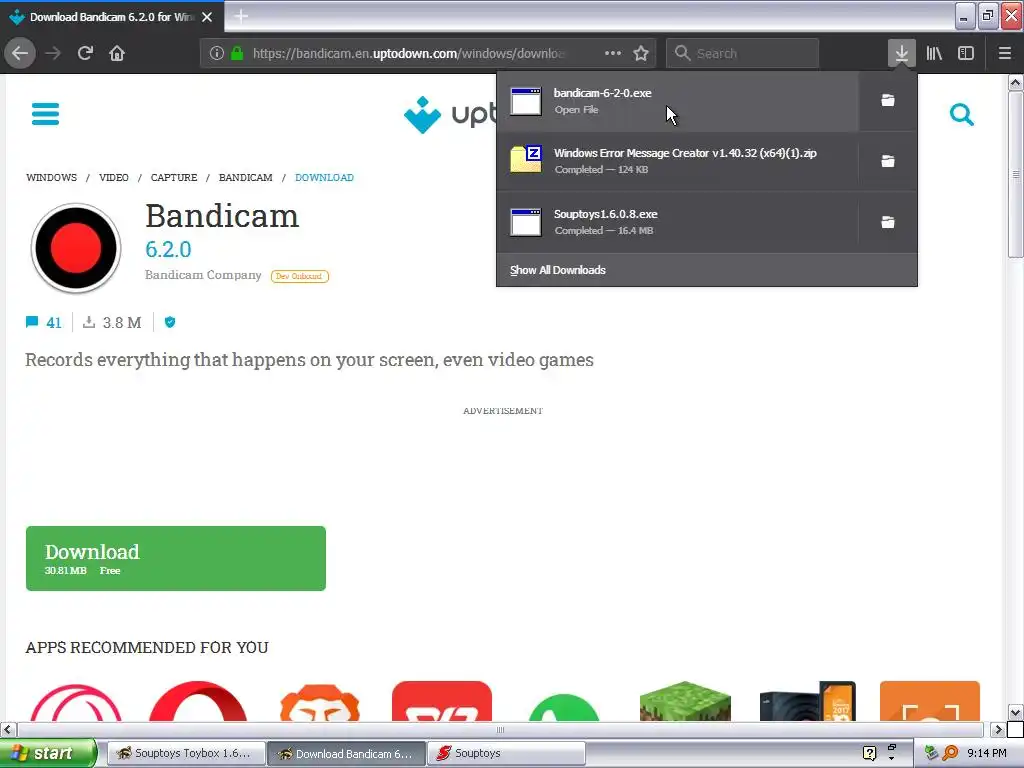Open containing folder for bandicam-6-2-0.exe
This screenshot has width=1024, height=768.
click(888, 100)
